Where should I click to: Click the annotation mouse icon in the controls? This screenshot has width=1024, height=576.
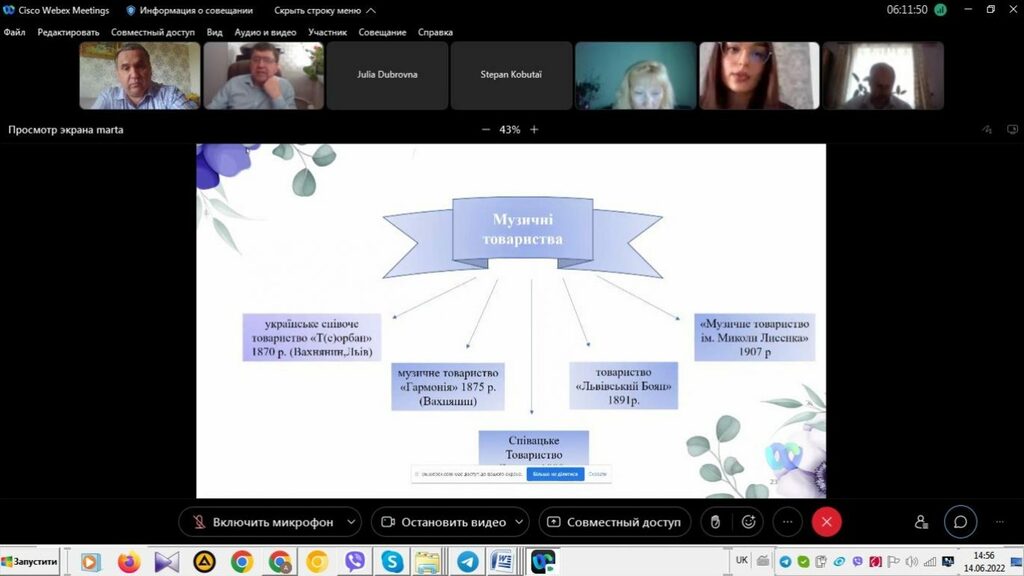(714, 522)
